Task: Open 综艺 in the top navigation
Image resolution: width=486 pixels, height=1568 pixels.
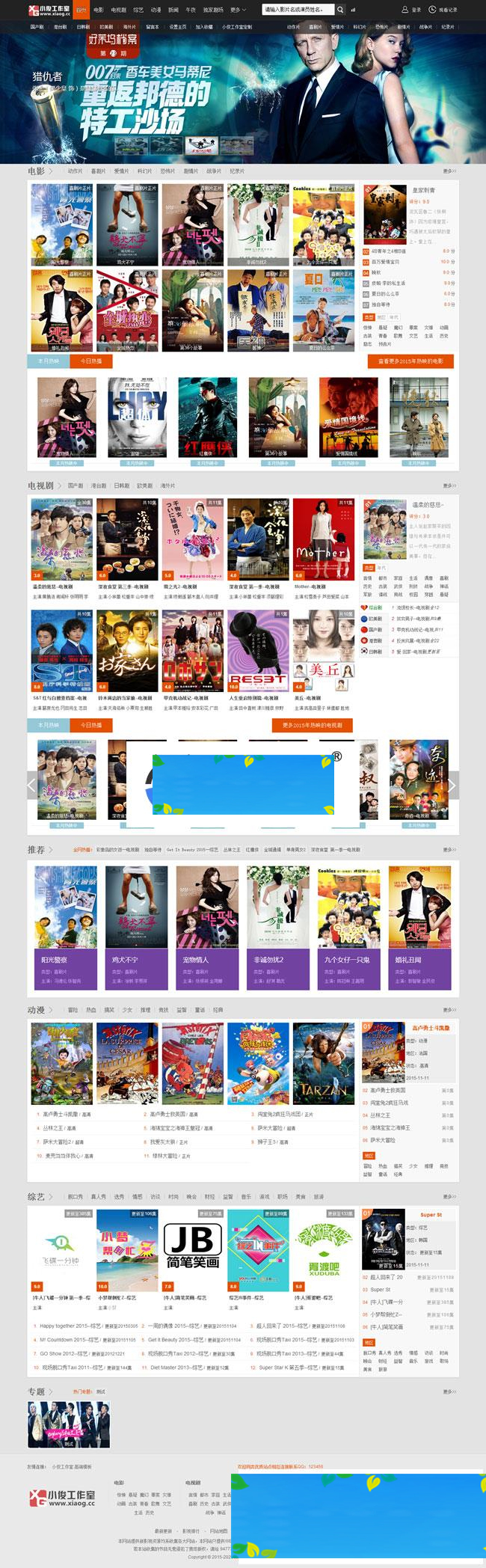Action: click(138, 10)
